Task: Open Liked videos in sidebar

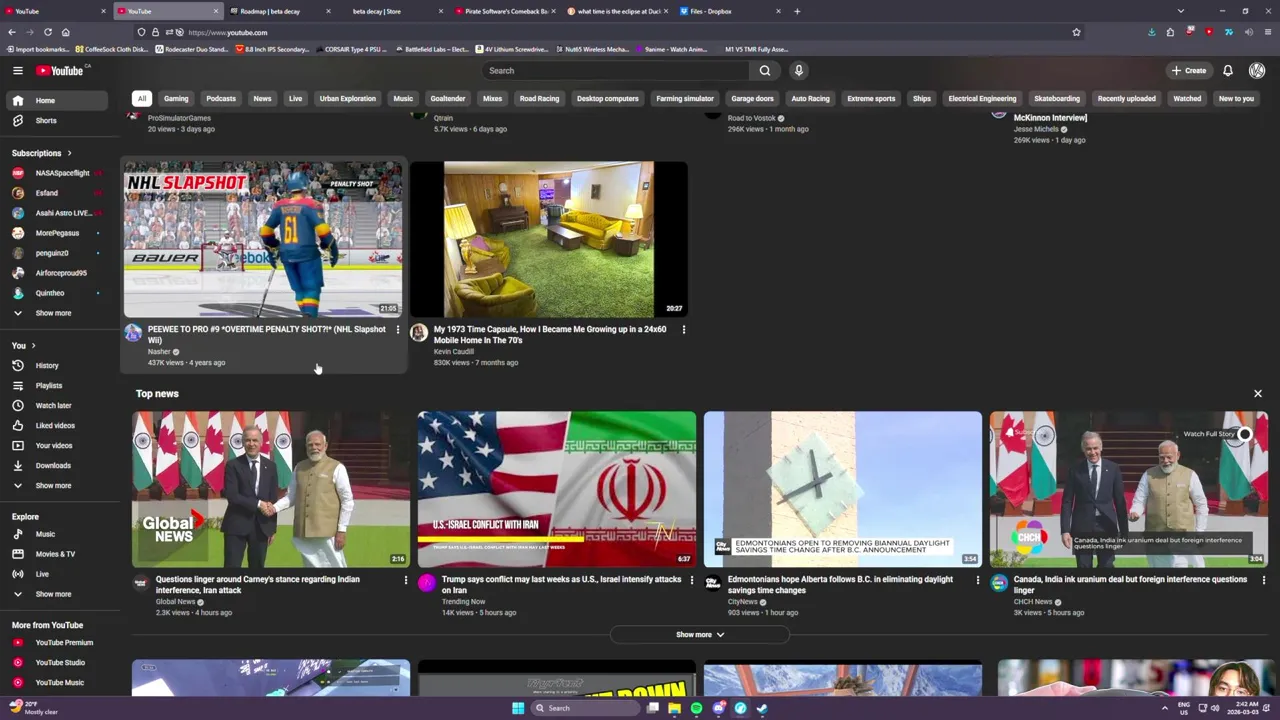Action: coord(58,425)
